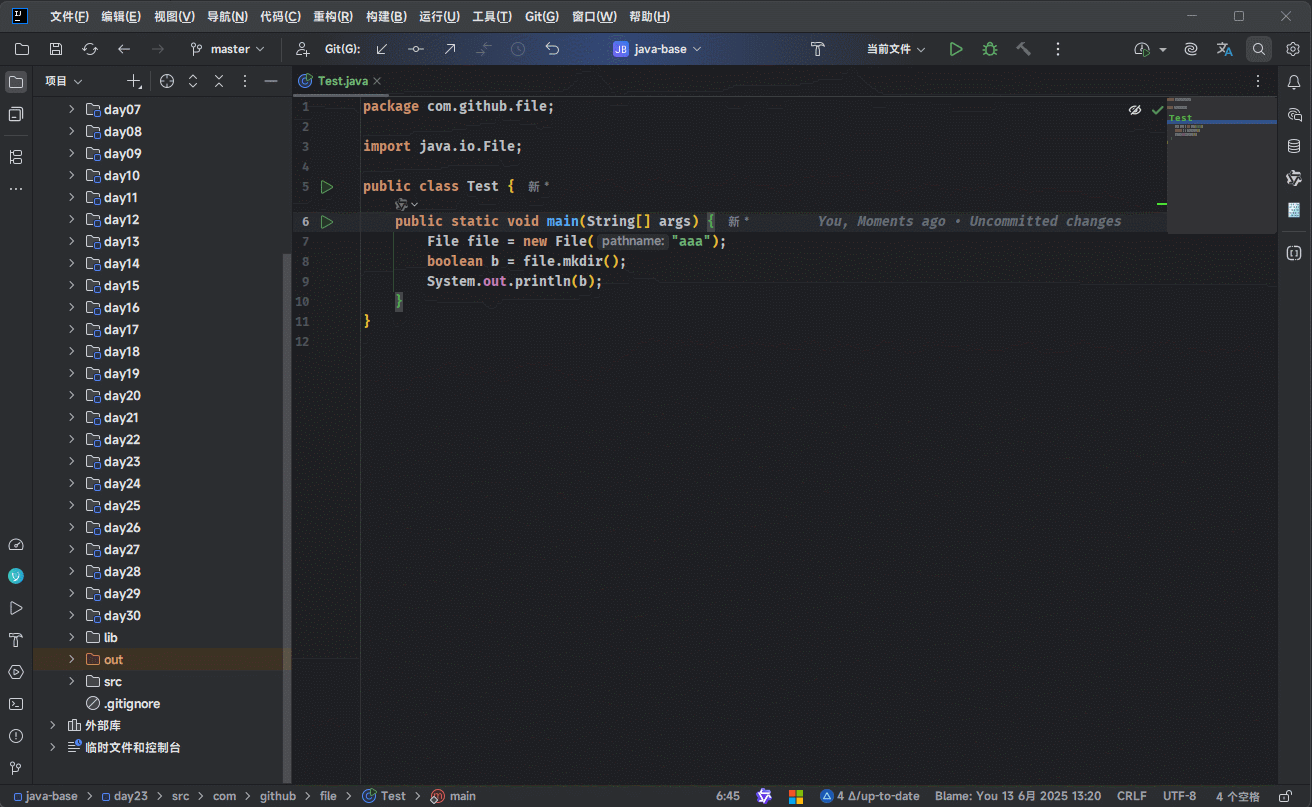The width and height of the screenshot is (1312, 807).
Task: Click the Git rollback undo arrow icon
Action: [x=552, y=49]
